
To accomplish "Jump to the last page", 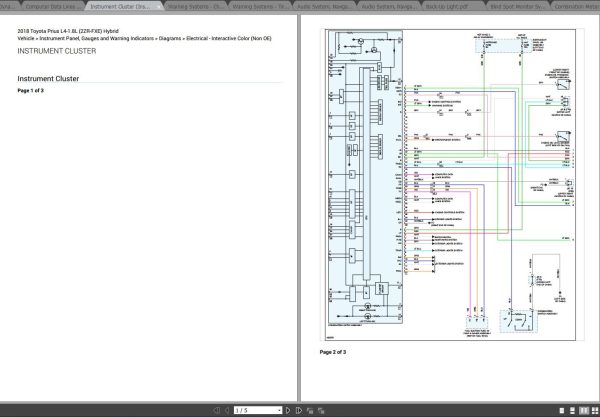I will (298, 410).
